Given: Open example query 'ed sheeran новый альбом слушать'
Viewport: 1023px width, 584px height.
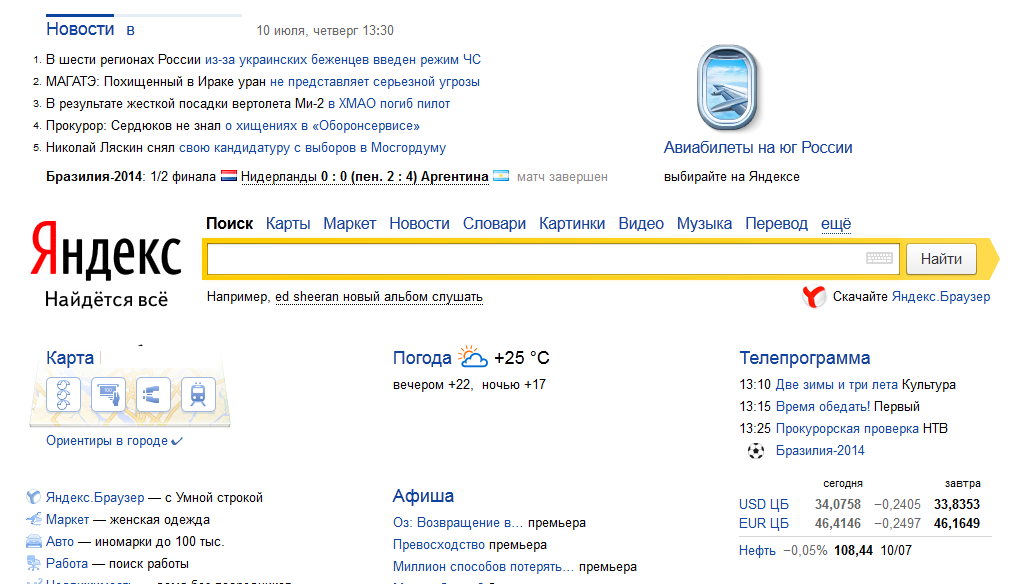Looking at the screenshot, I should click(x=379, y=297).
